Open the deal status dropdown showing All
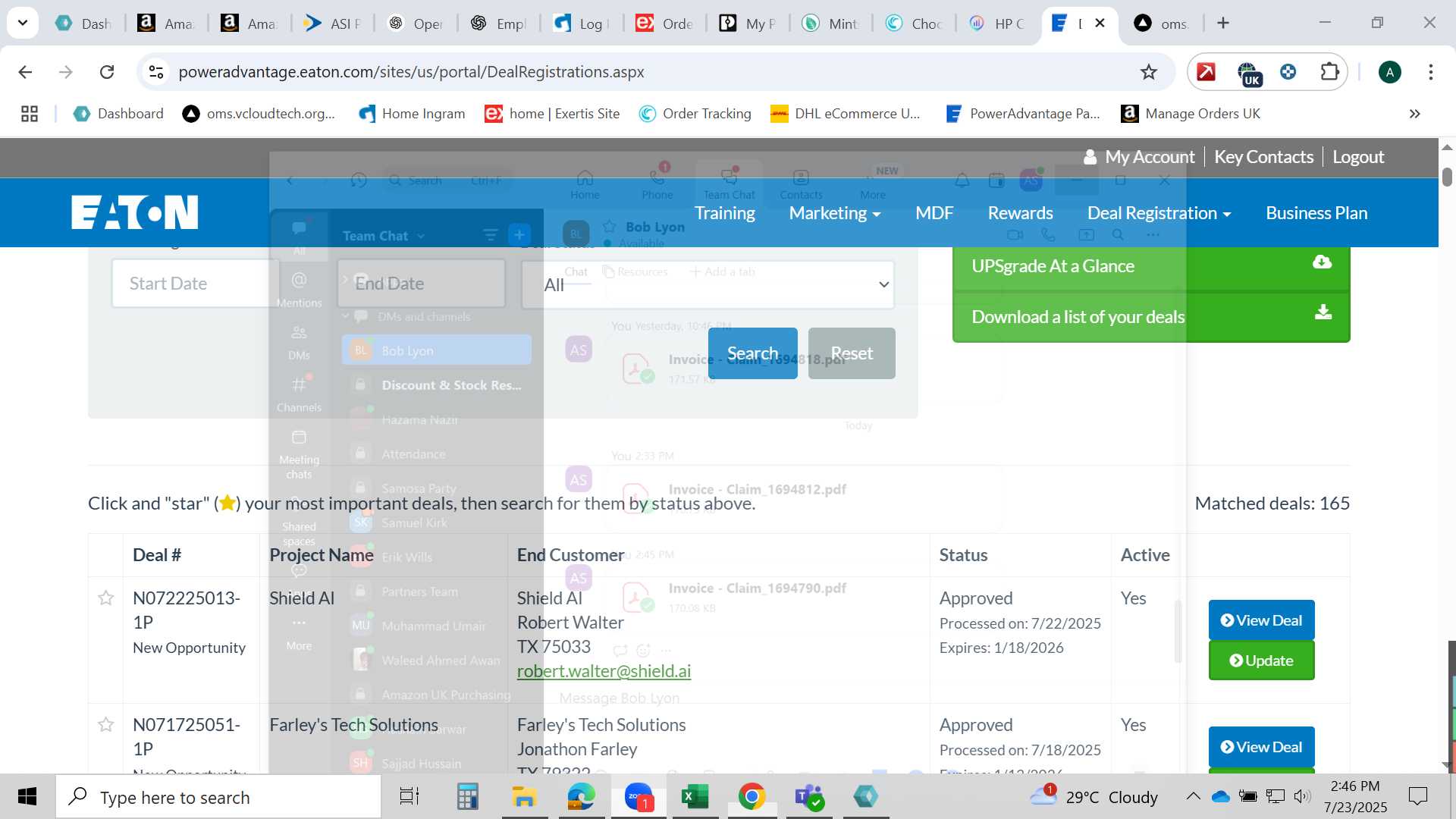Image resolution: width=1456 pixels, height=819 pixels. (x=708, y=284)
